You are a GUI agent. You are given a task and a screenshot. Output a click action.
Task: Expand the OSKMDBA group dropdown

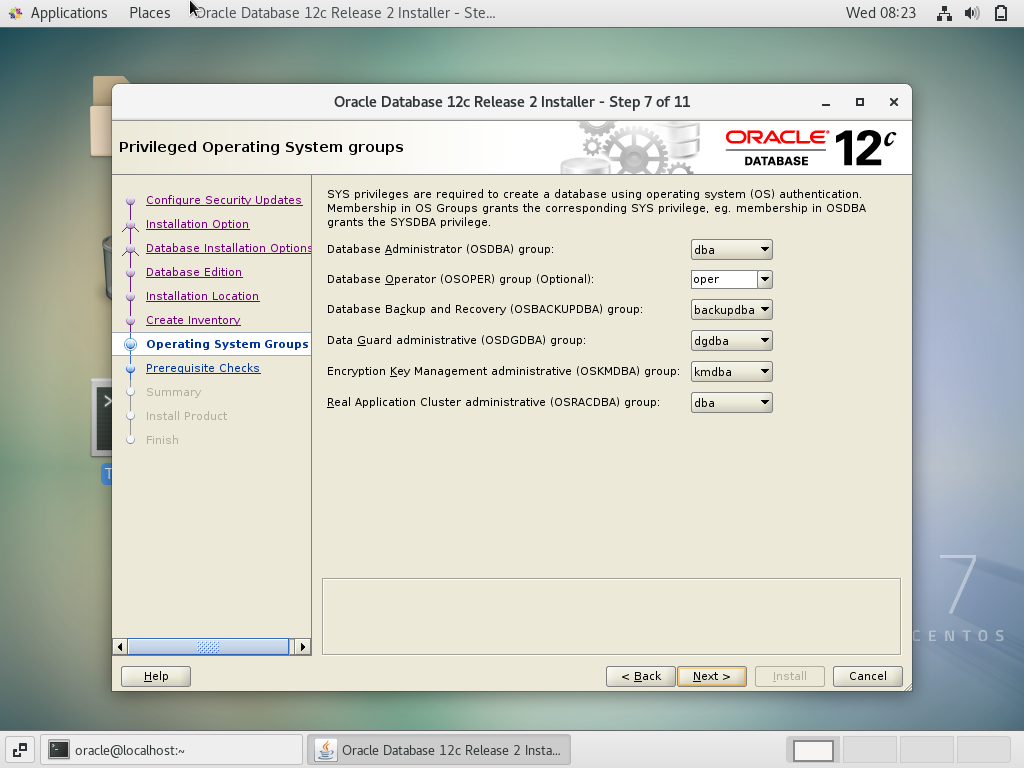tap(731, 372)
